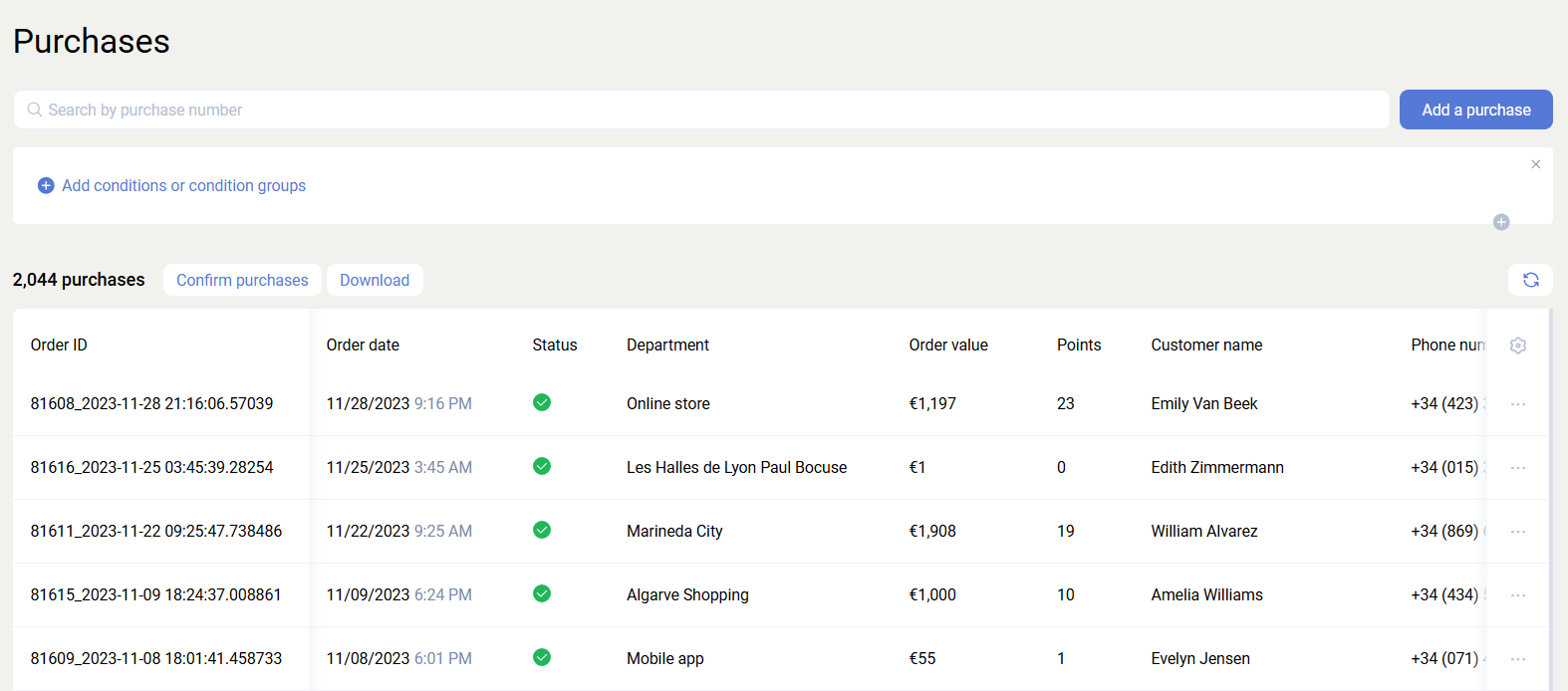Click status checkmark on Marineda City row
The width and height of the screenshot is (1568, 691).
(x=542, y=530)
